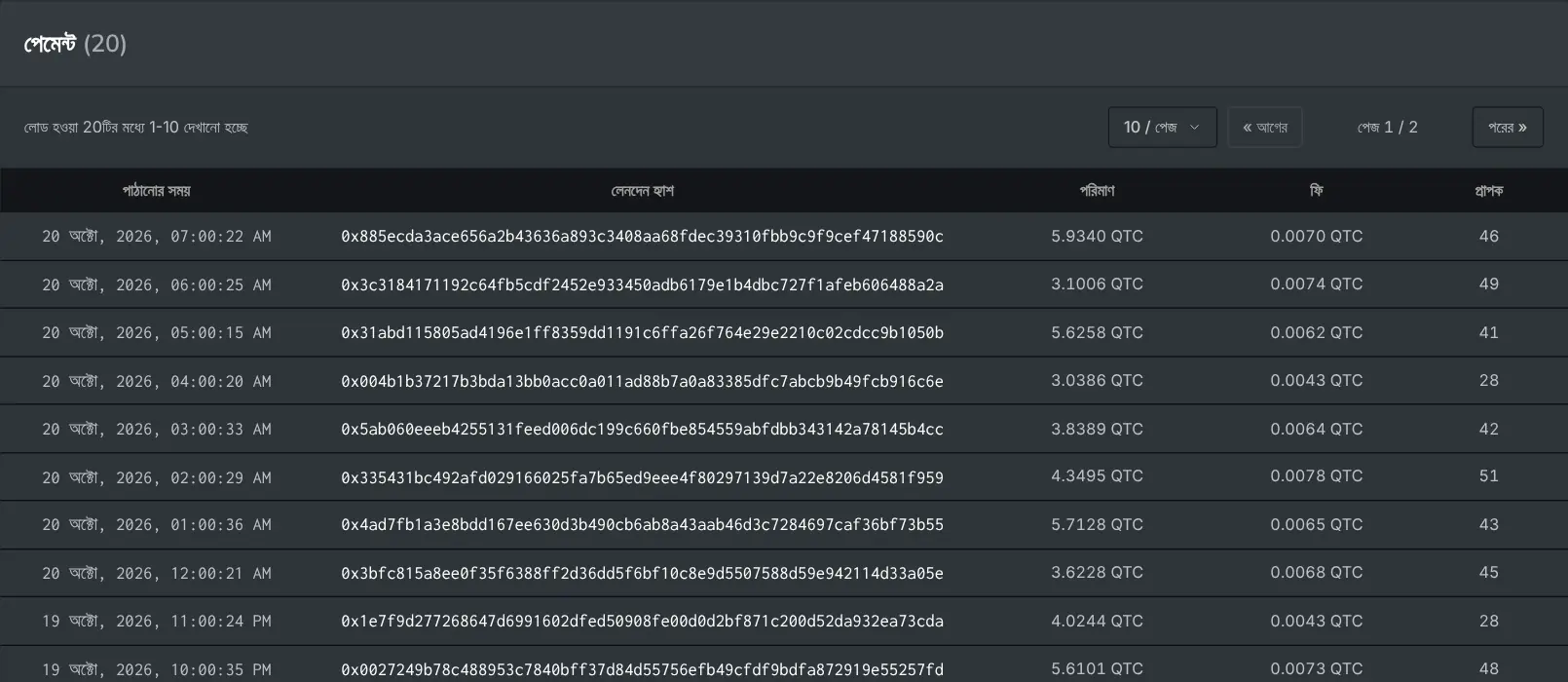
Task: Open transaction hash starting 0x31abd115805a
Action: (643, 332)
